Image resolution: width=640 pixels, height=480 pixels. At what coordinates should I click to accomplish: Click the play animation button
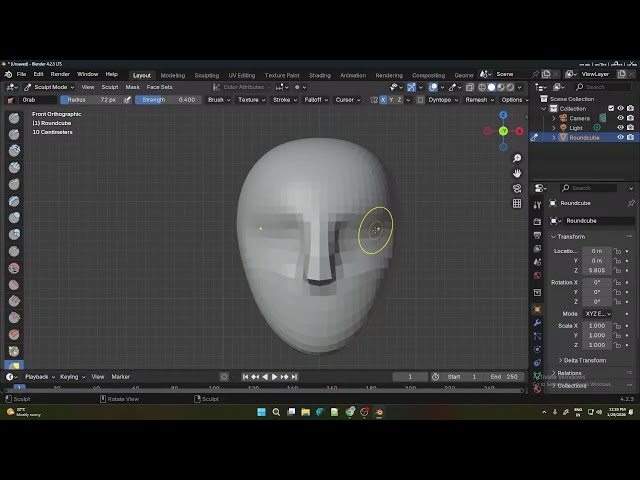tap(275, 377)
